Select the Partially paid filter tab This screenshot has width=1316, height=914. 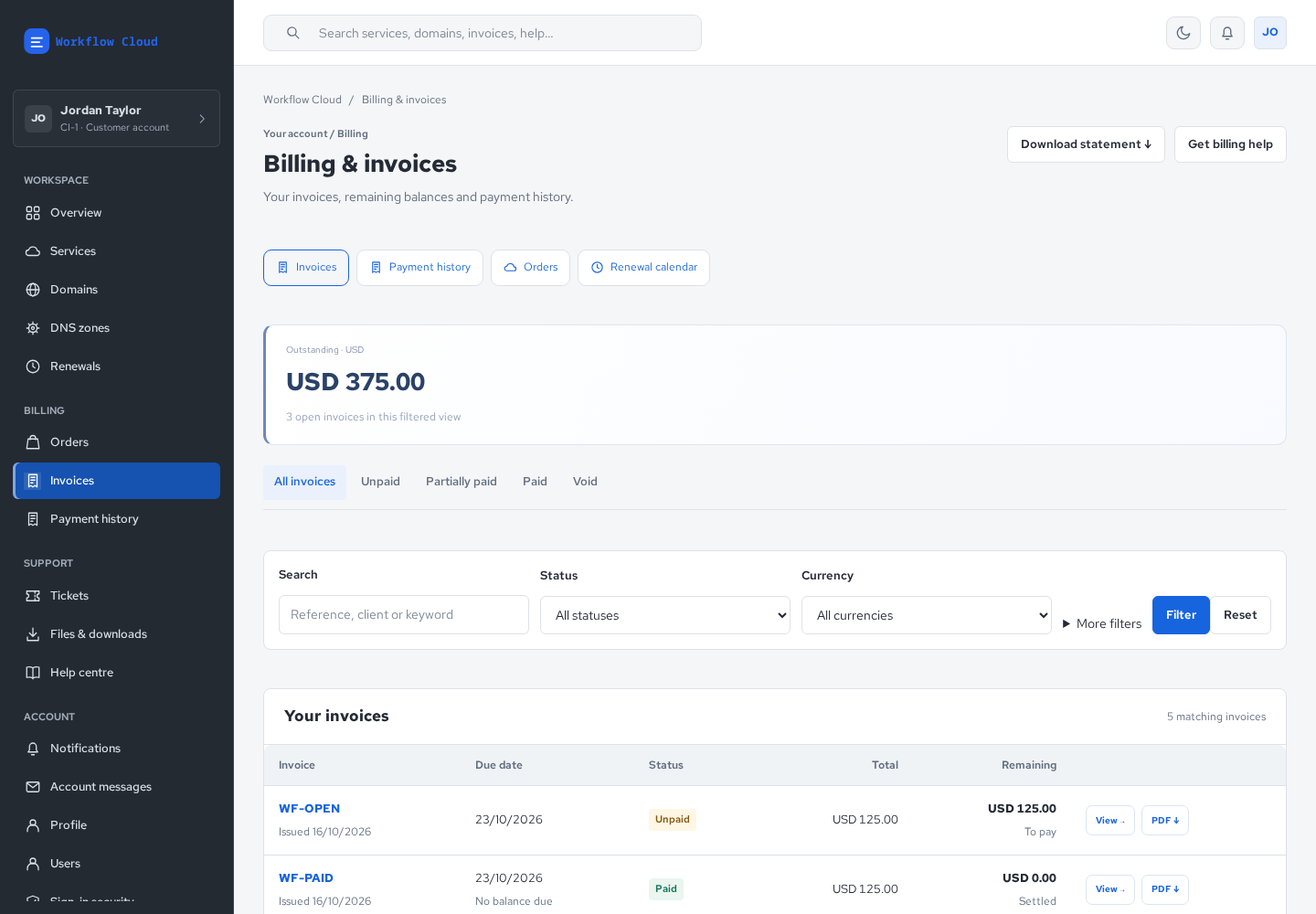pyautogui.click(x=462, y=482)
